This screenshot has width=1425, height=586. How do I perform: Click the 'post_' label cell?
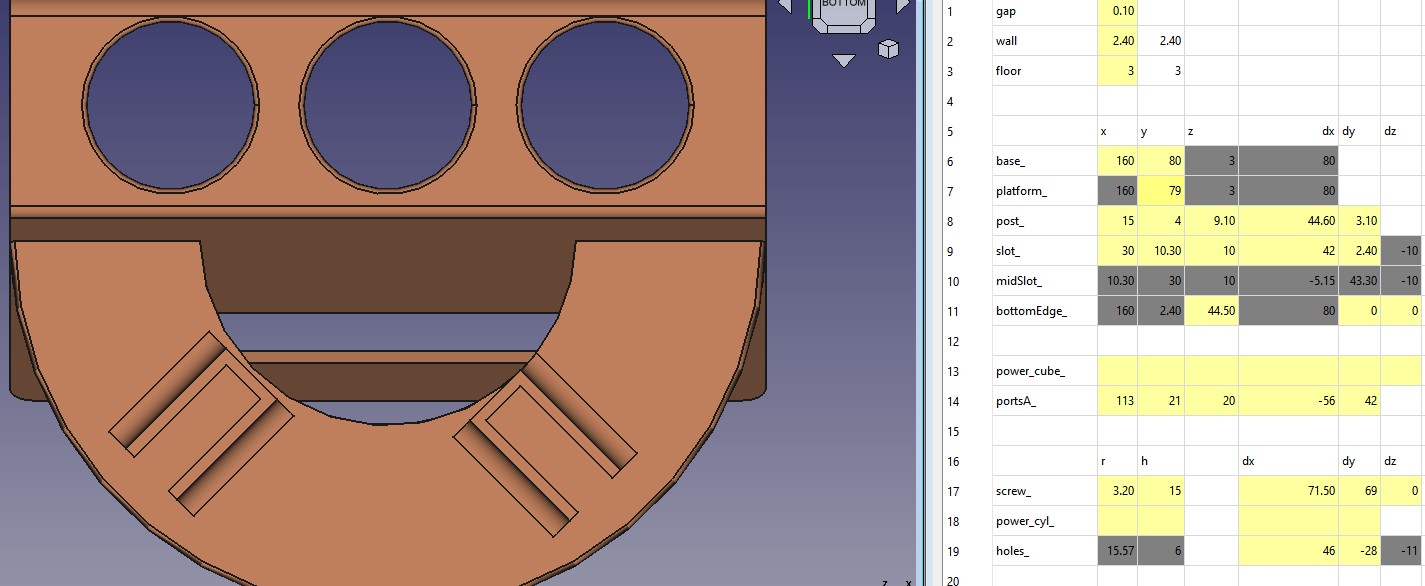click(x=1045, y=221)
